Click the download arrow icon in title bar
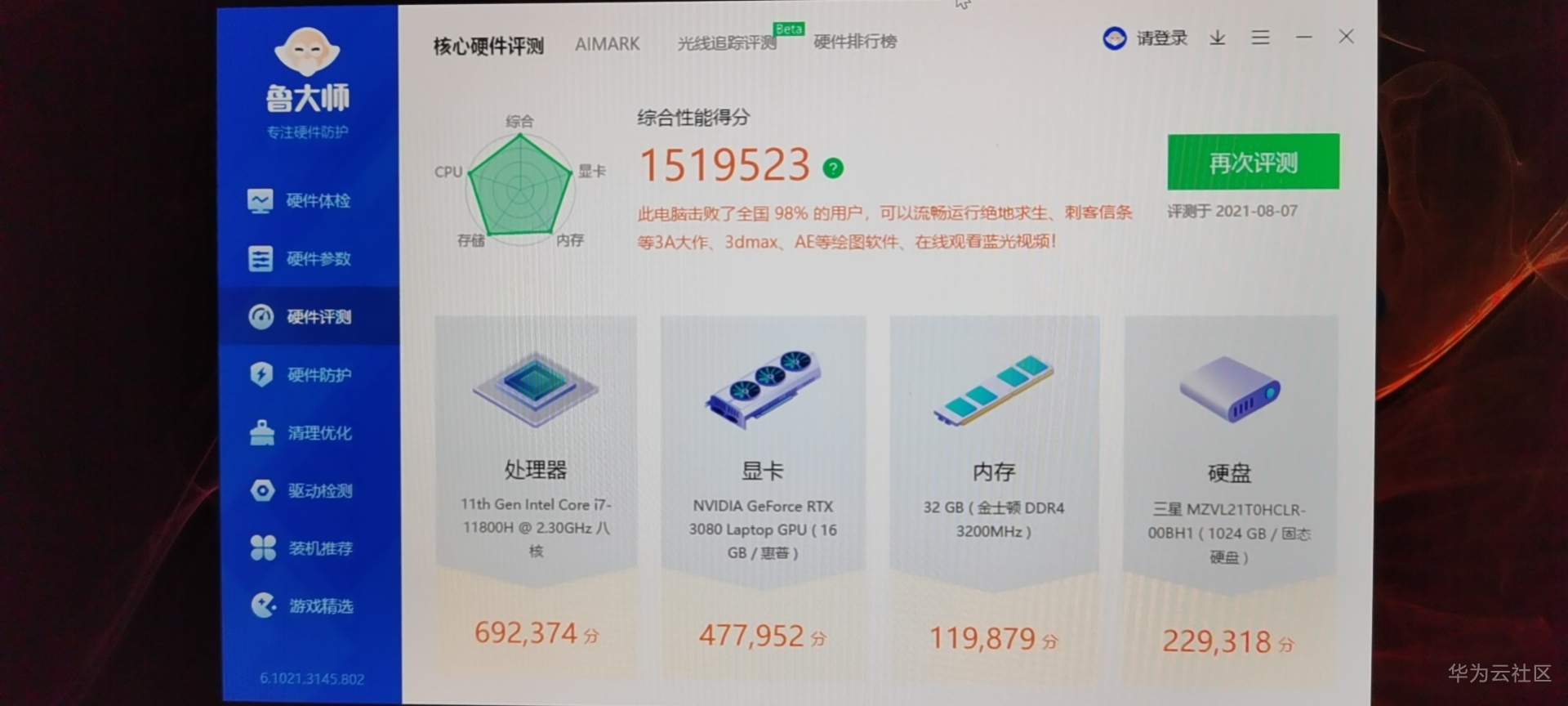The width and height of the screenshot is (1568, 706). point(1218,38)
